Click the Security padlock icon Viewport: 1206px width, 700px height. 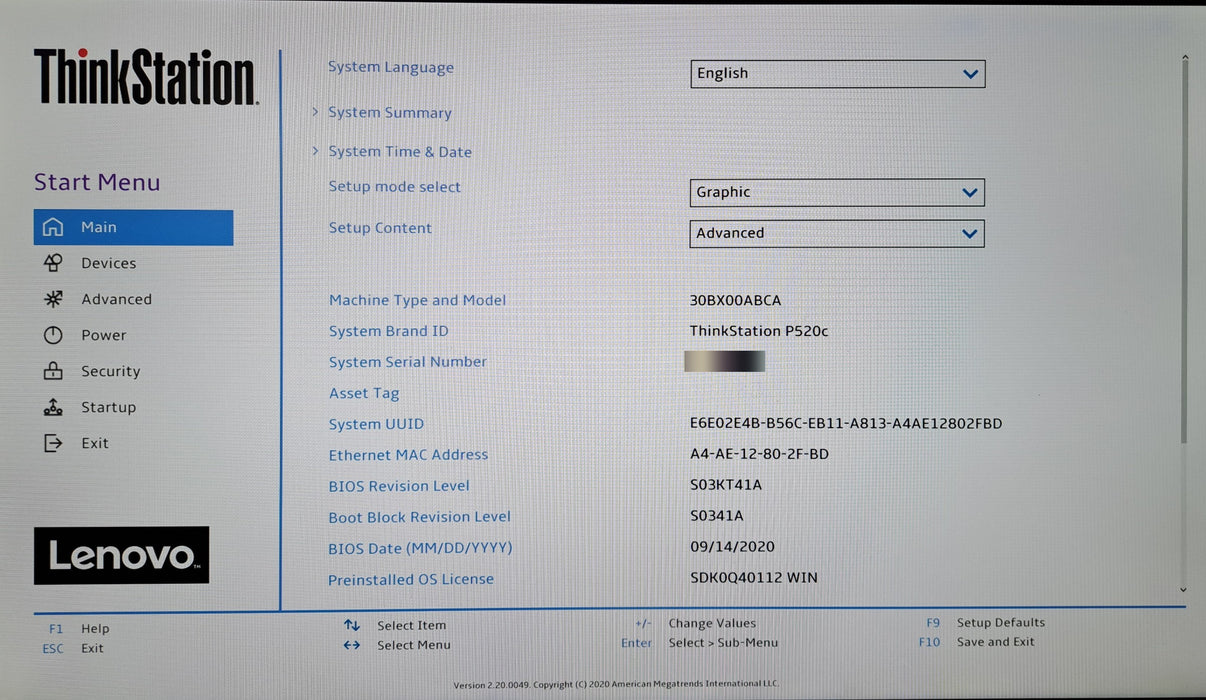click(53, 371)
